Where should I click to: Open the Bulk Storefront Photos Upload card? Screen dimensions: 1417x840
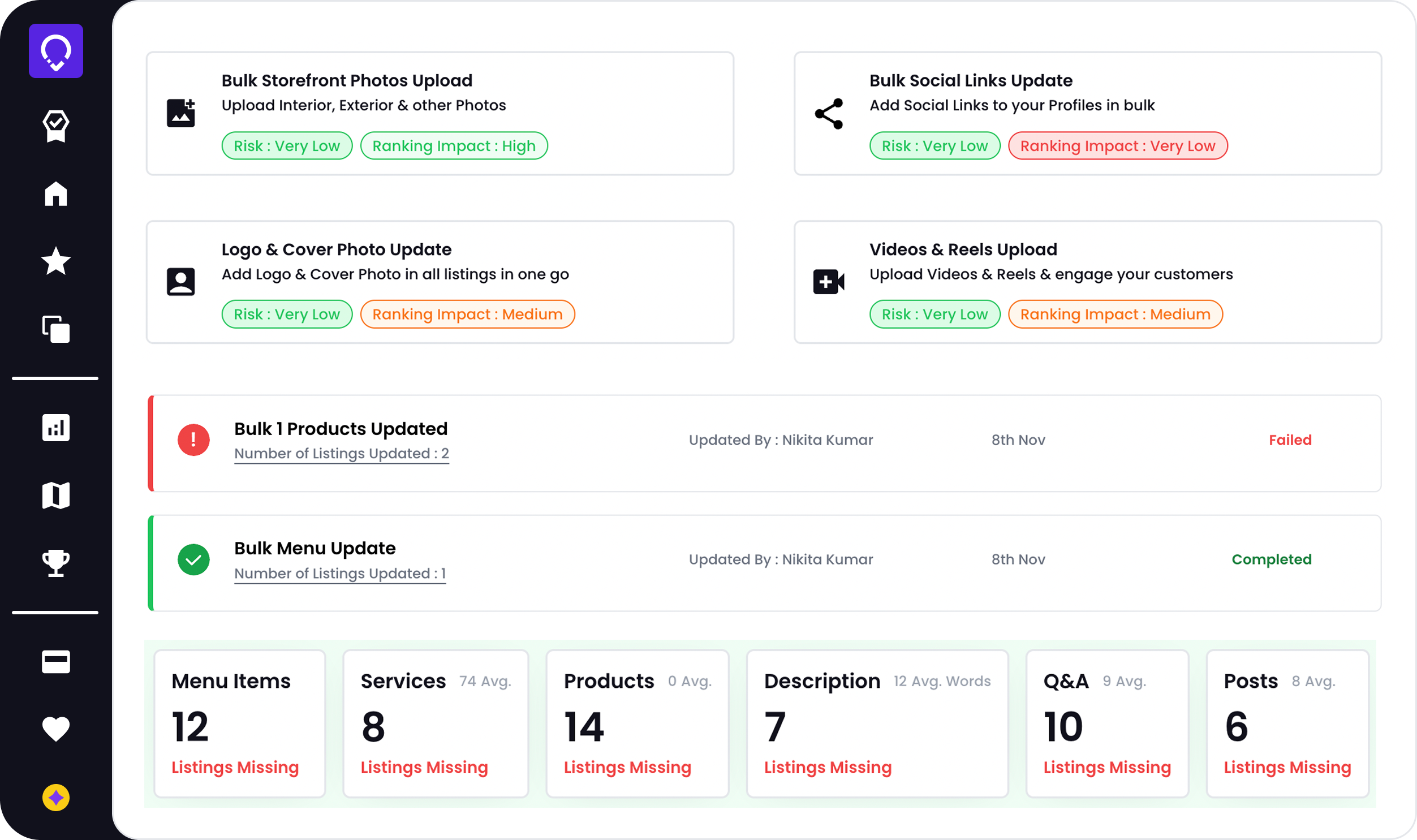[440, 113]
